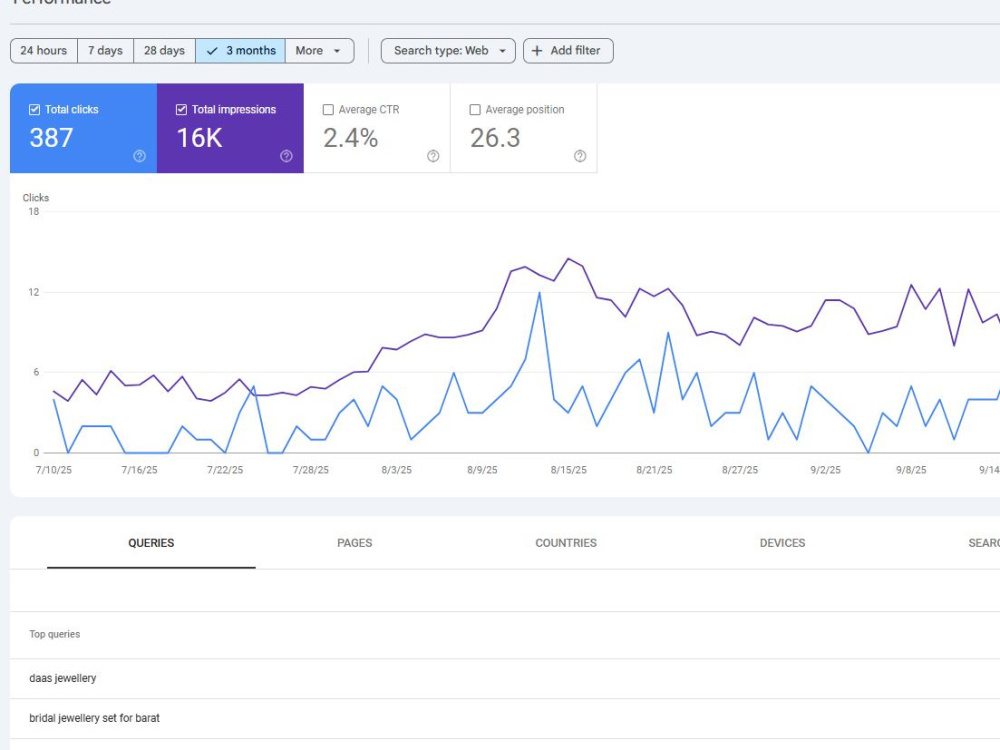Click the 2.4% average CTR value

click(x=351, y=138)
